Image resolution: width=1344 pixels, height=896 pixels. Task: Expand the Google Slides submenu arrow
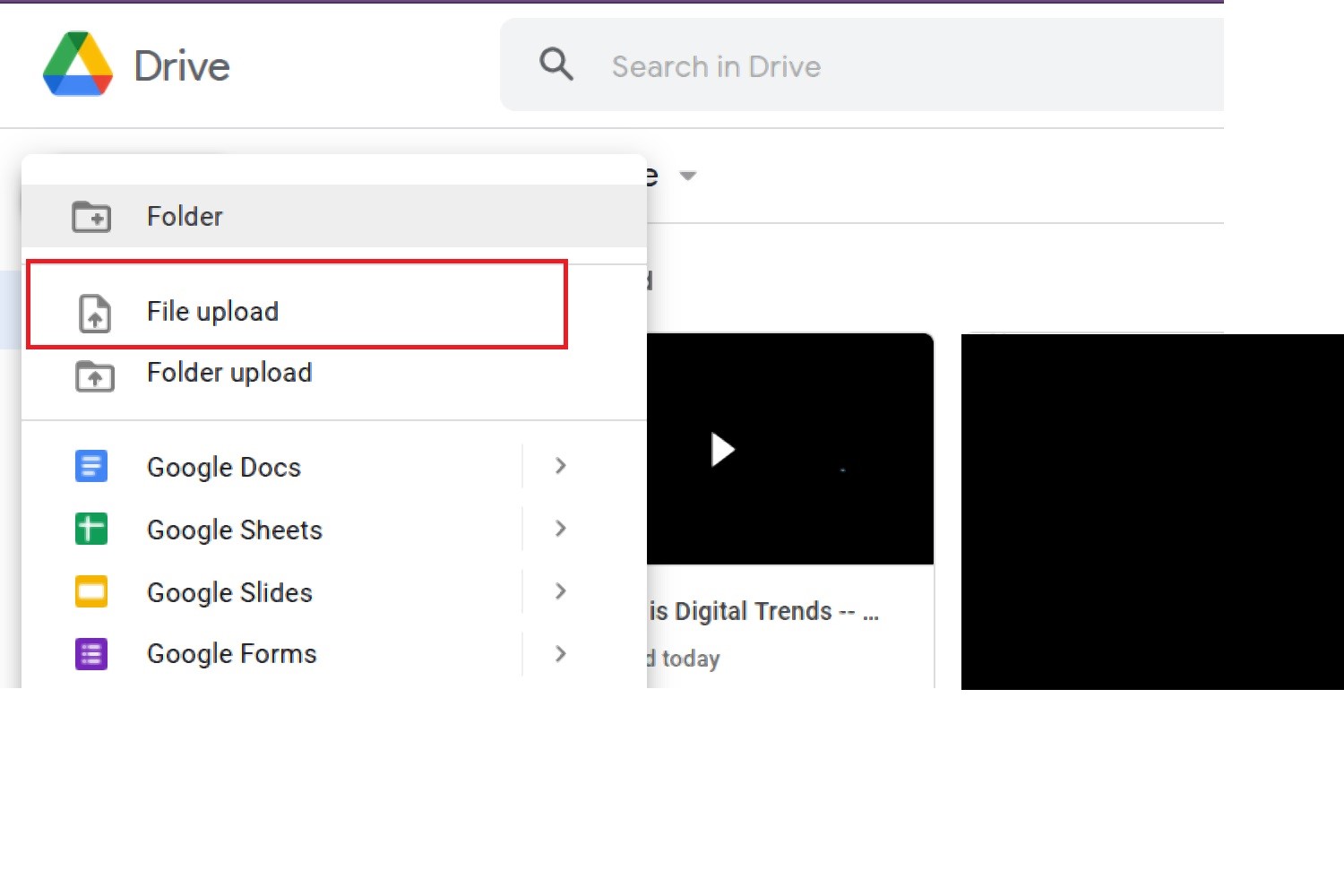coord(561,591)
